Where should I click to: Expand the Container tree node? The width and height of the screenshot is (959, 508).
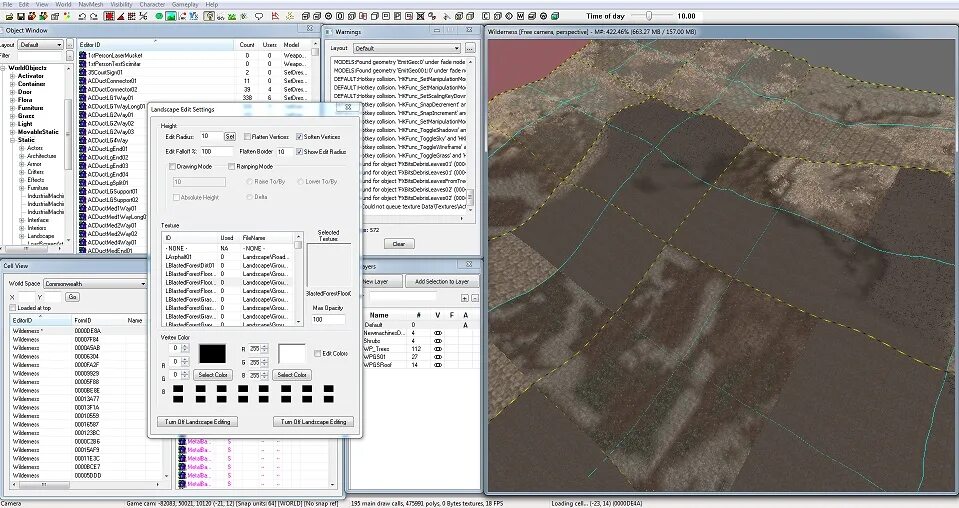click(x=12, y=84)
